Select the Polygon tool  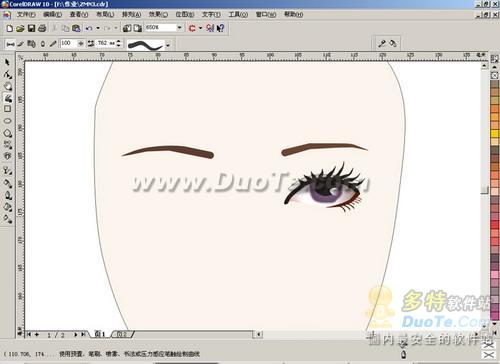coord(8,133)
